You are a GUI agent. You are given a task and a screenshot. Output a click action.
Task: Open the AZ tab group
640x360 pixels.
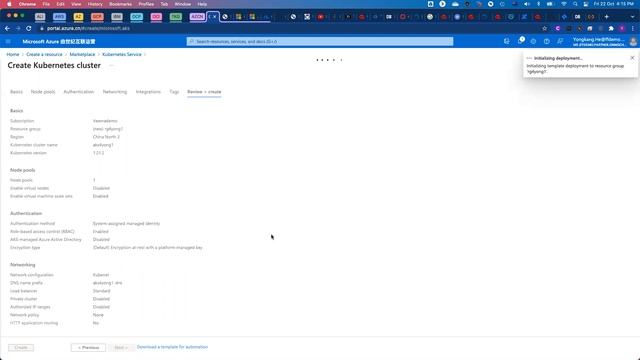point(78,17)
